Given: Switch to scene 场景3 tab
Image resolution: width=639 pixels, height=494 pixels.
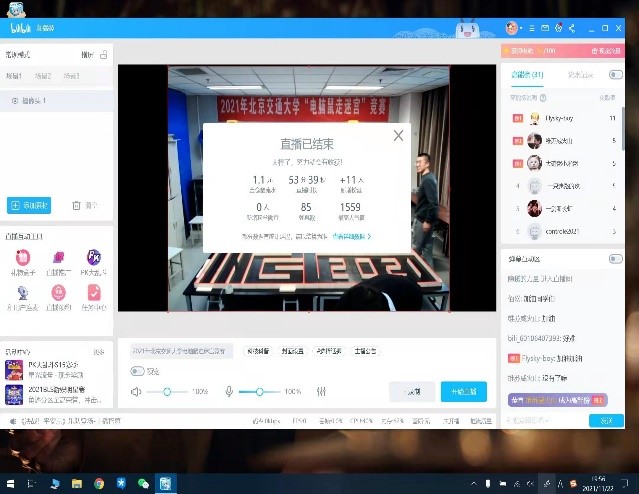Looking at the screenshot, I should pos(71,76).
